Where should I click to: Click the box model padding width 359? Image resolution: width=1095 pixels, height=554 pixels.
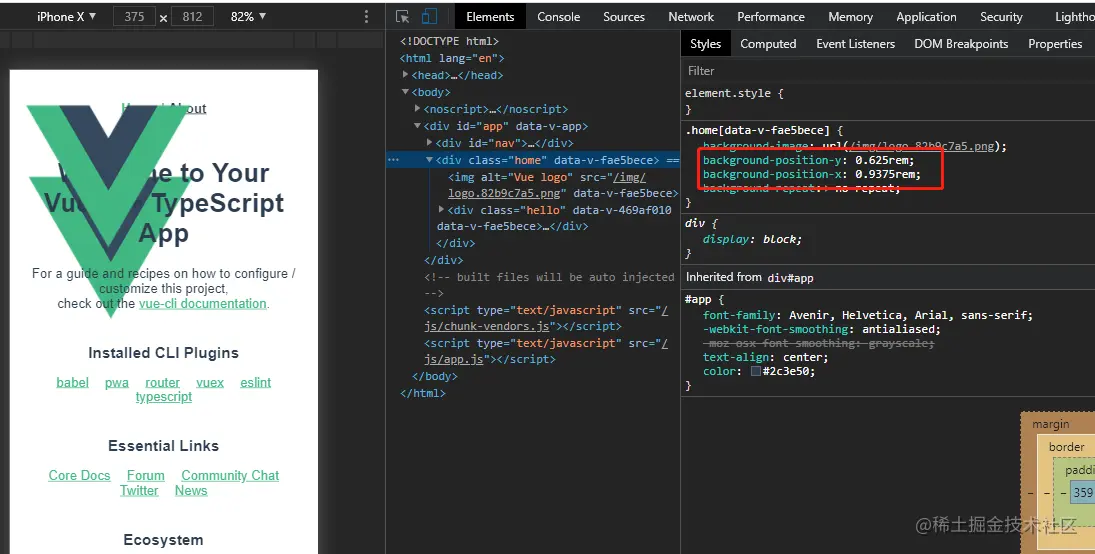[1082, 493]
